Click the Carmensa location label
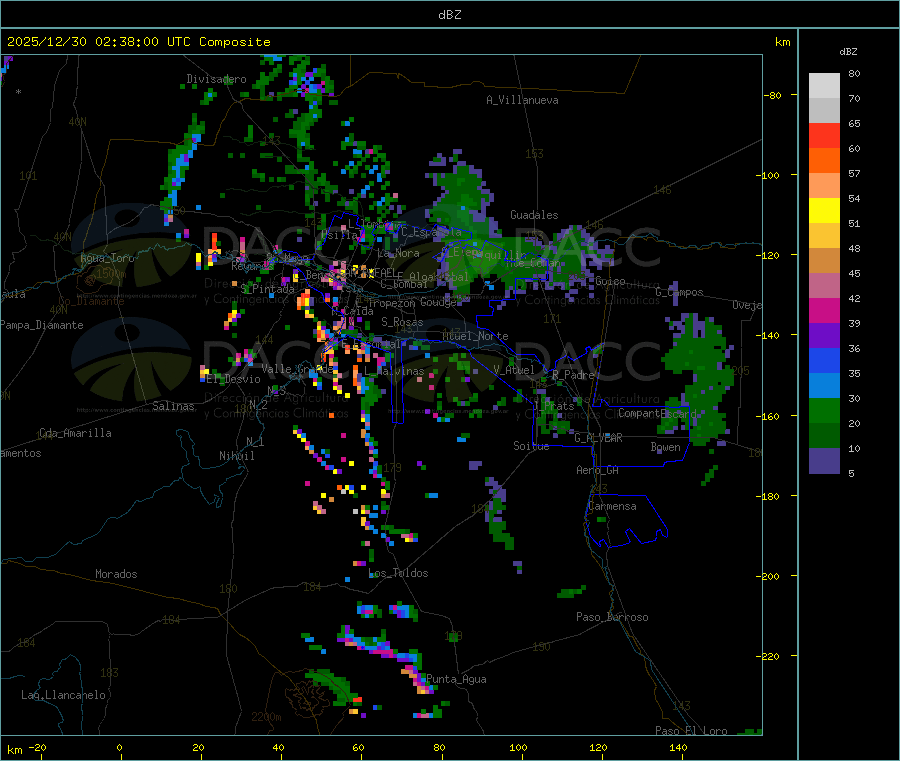 click(x=612, y=506)
